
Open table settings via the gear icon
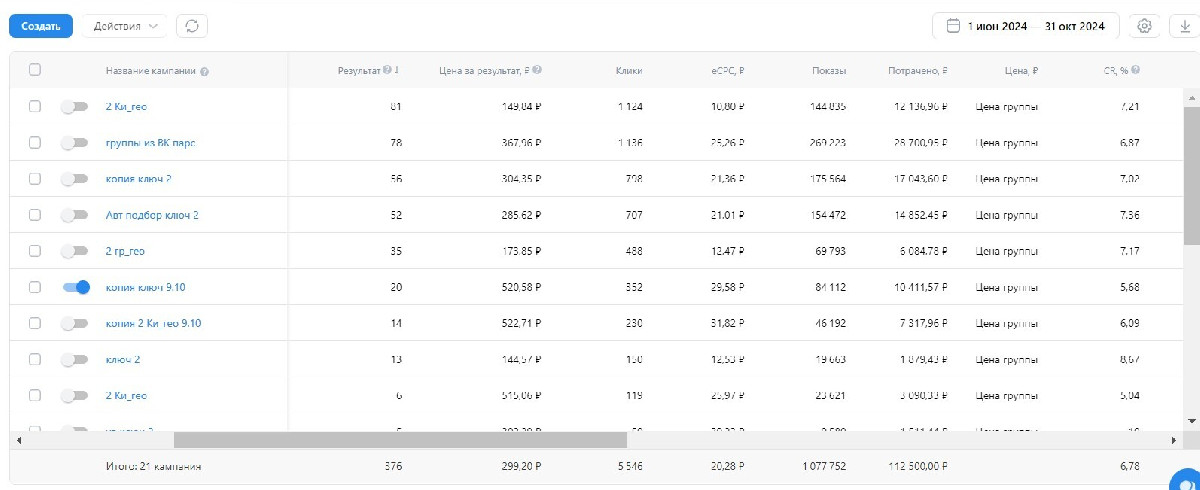click(1145, 27)
